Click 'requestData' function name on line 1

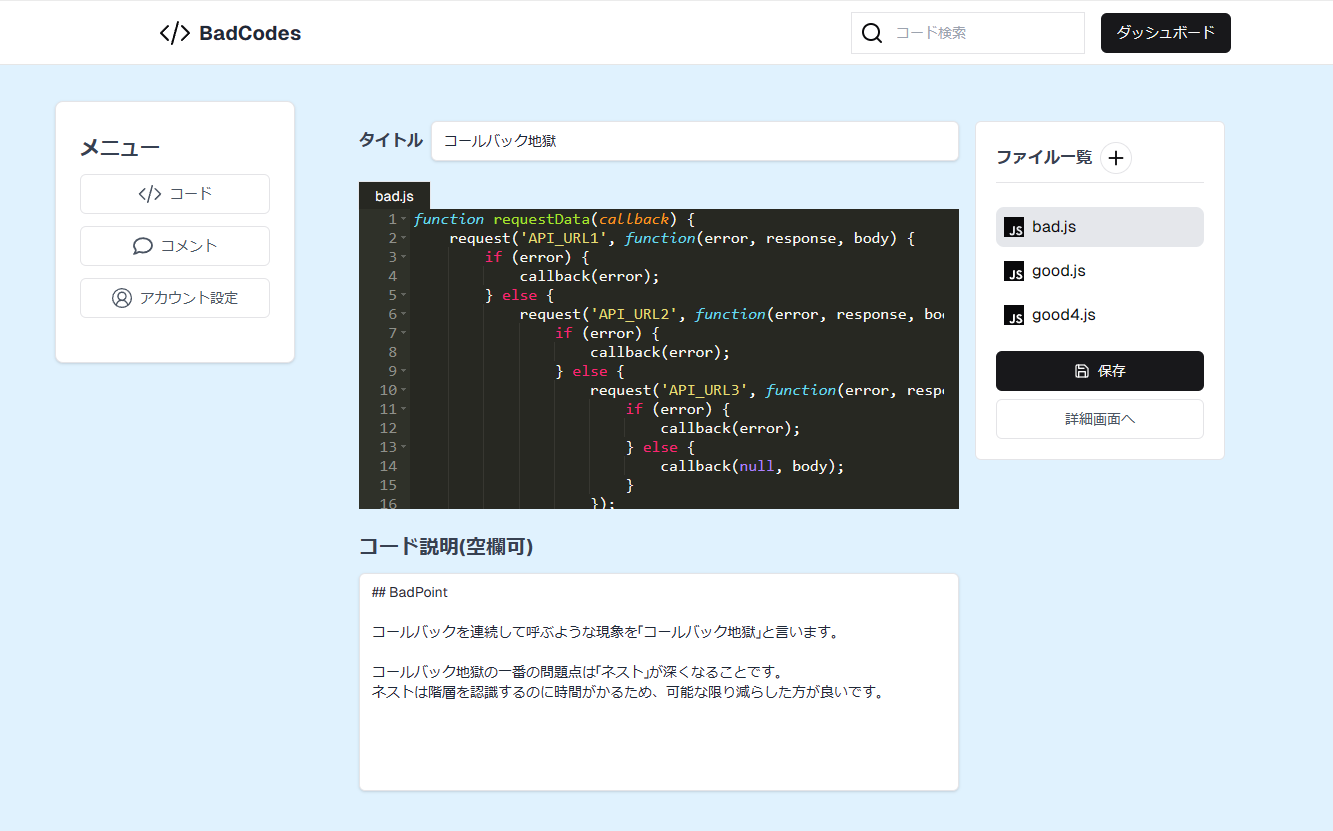tap(540, 219)
